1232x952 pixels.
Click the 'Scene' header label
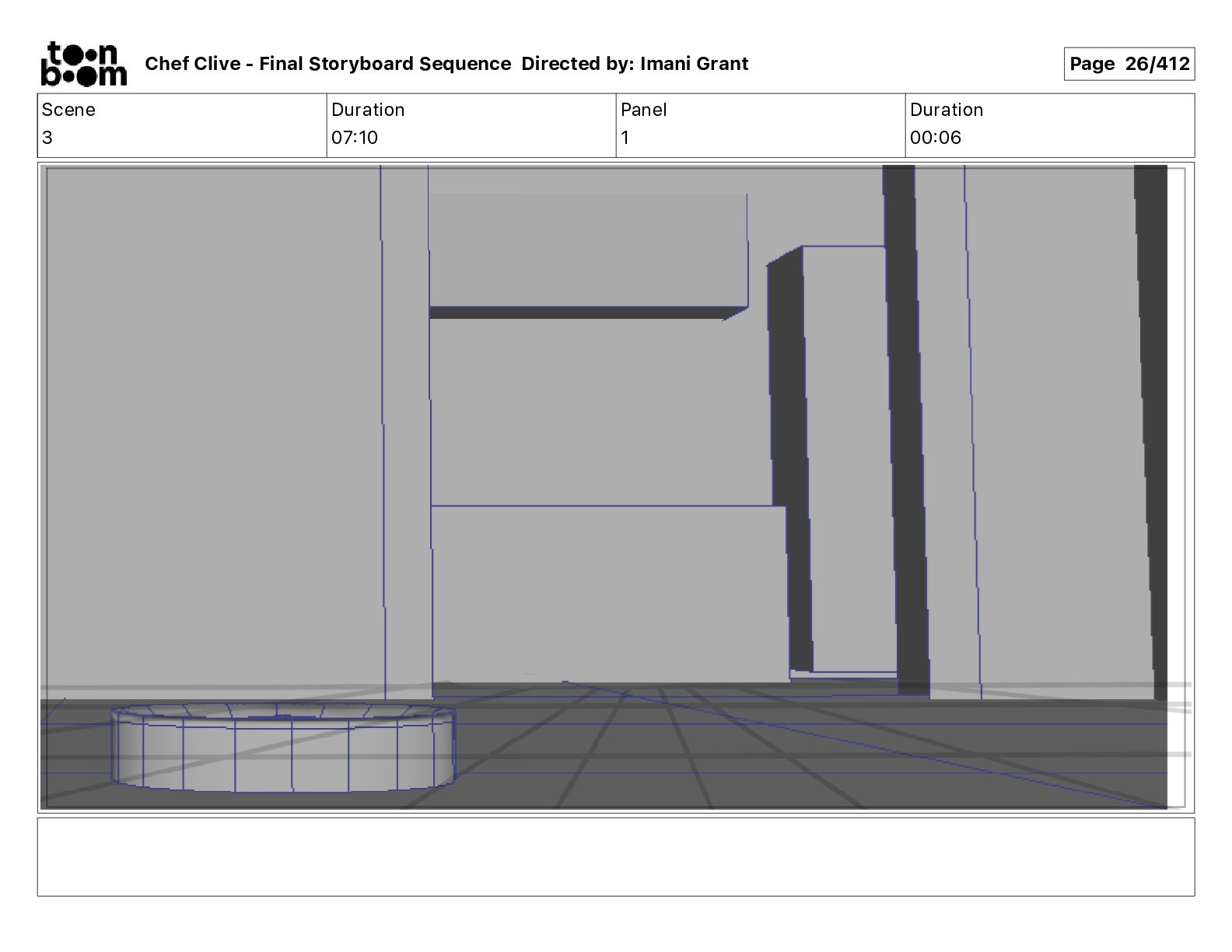pyautogui.click(x=68, y=110)
